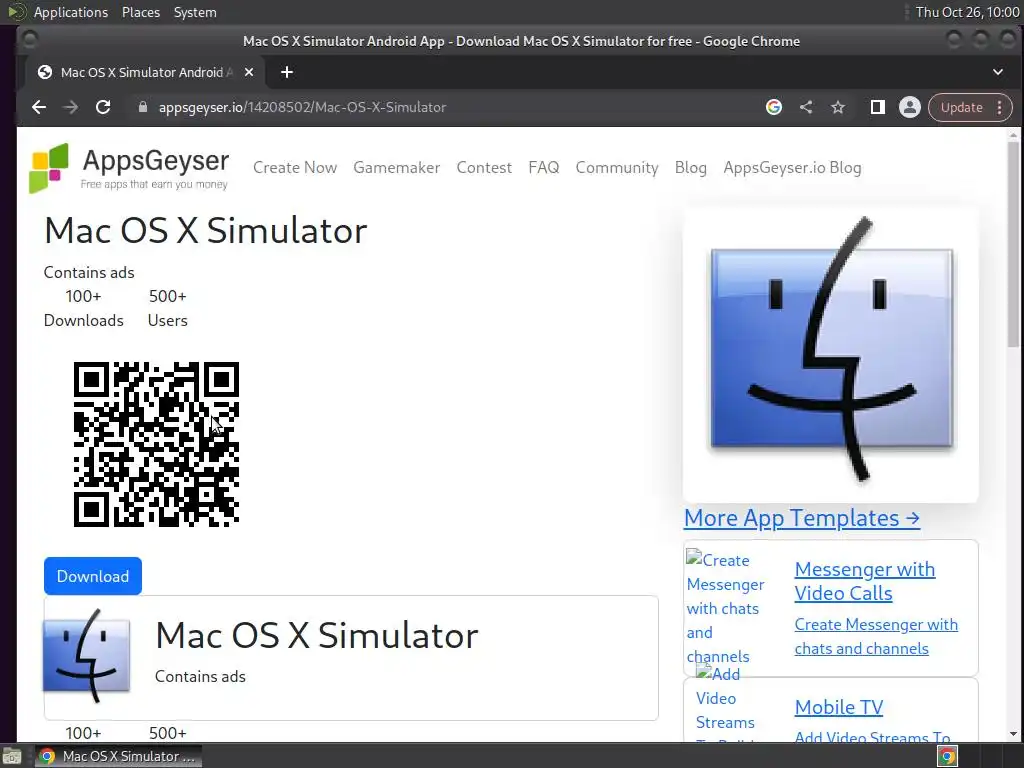
Task: Visit the Community page
Action: click(616, 168)
